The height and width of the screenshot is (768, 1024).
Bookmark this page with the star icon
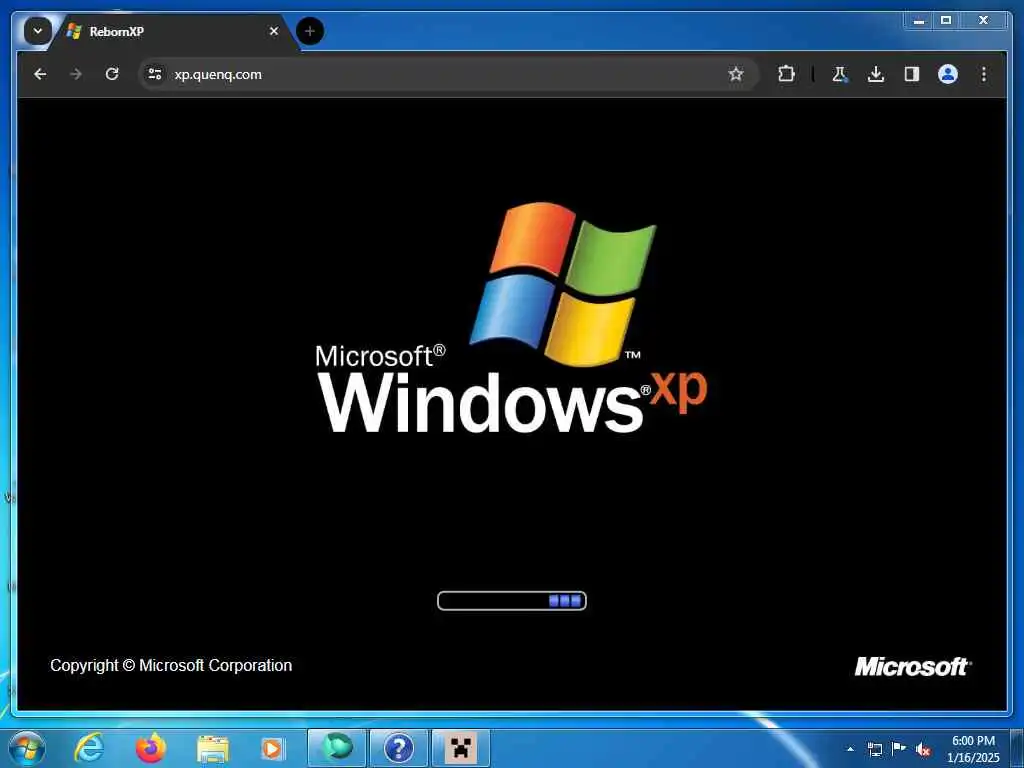736,74
